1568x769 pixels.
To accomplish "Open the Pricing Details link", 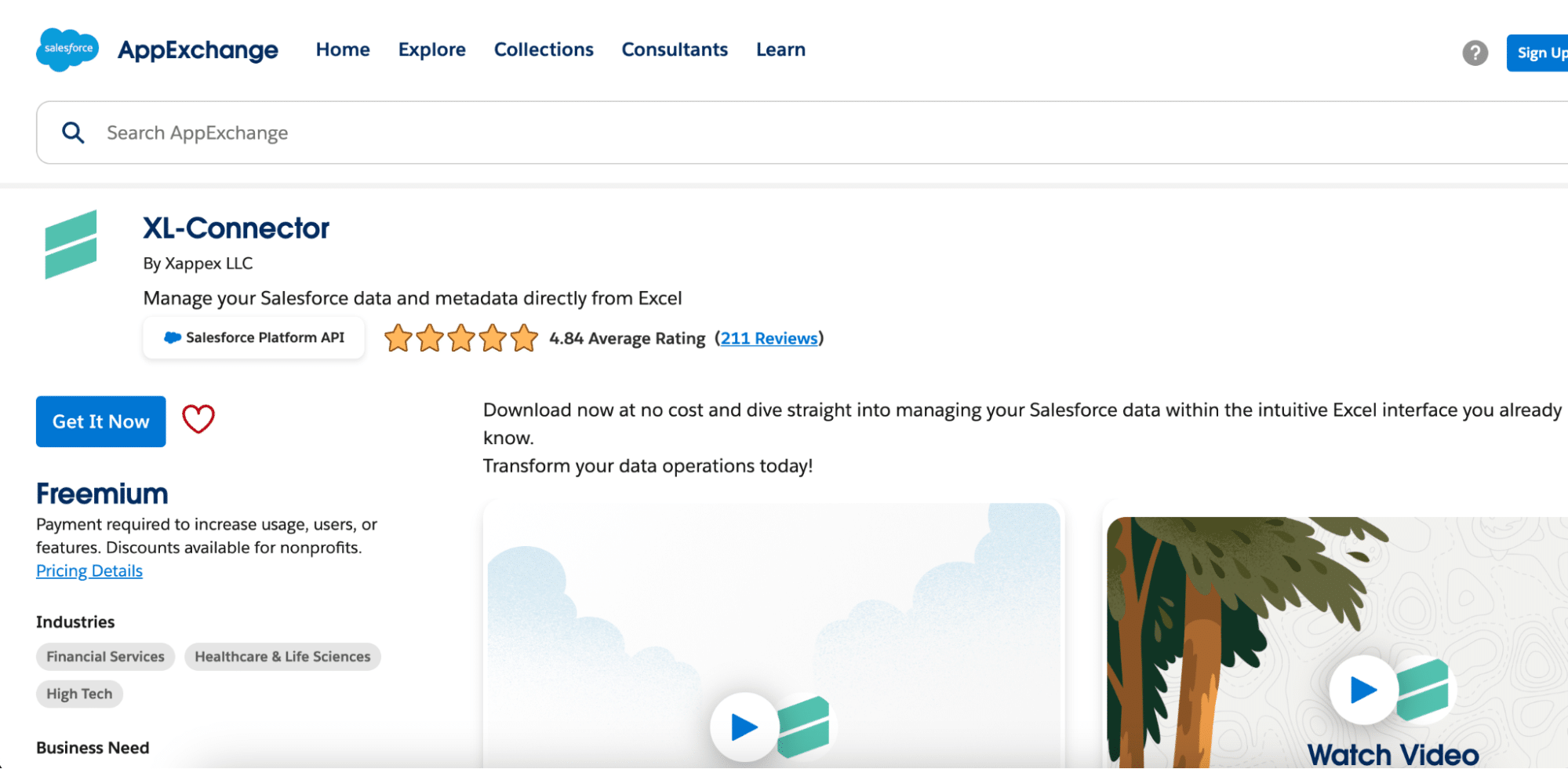I will coord(89,570).
